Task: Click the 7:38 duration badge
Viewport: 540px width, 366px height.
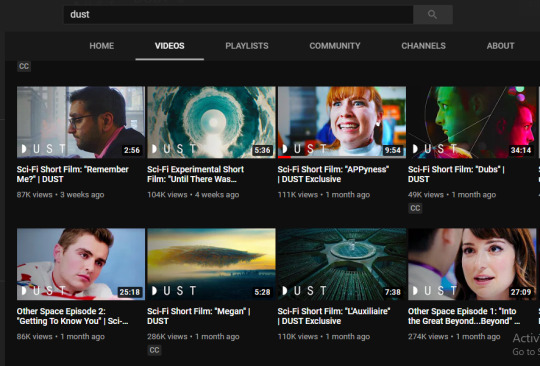Action: (393, 292)
